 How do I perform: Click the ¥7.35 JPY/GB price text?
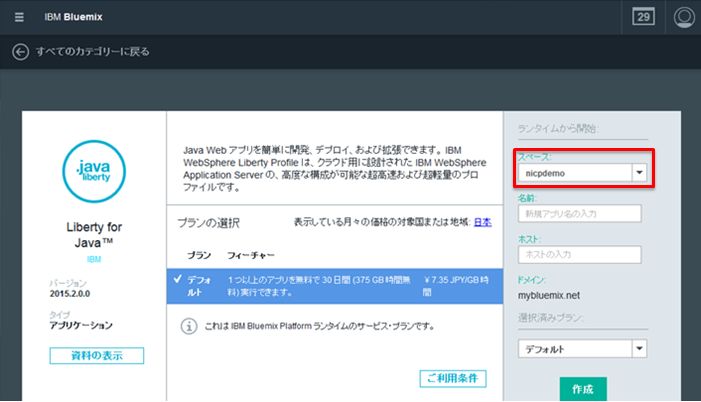click(456, 286)
